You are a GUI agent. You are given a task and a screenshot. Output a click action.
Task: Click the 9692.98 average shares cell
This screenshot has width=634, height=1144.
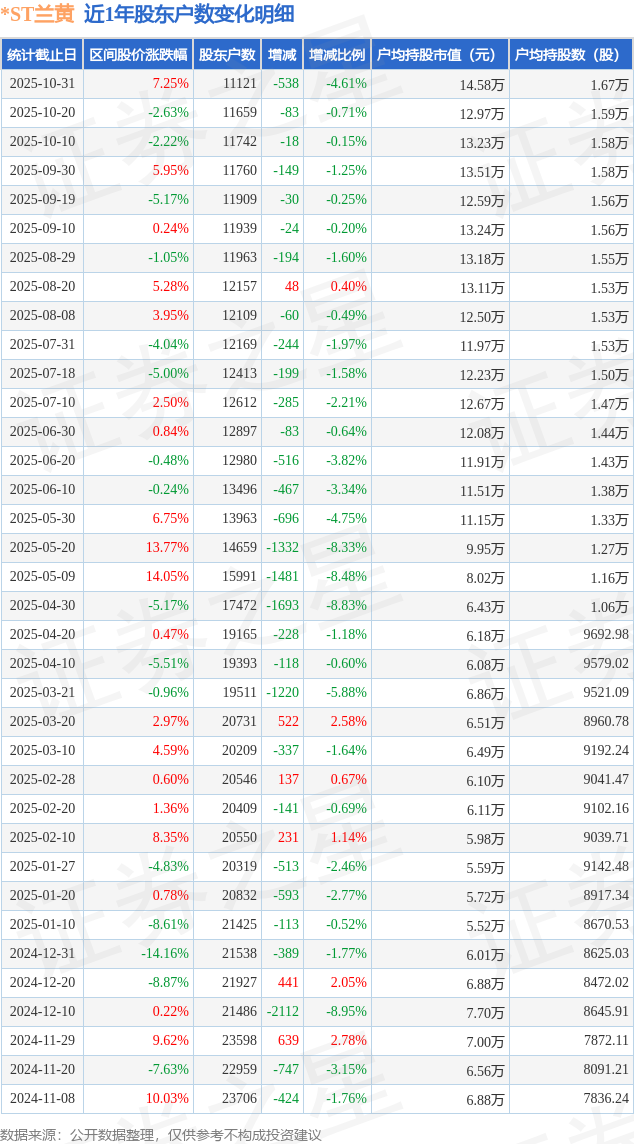(x=606, y=635)
